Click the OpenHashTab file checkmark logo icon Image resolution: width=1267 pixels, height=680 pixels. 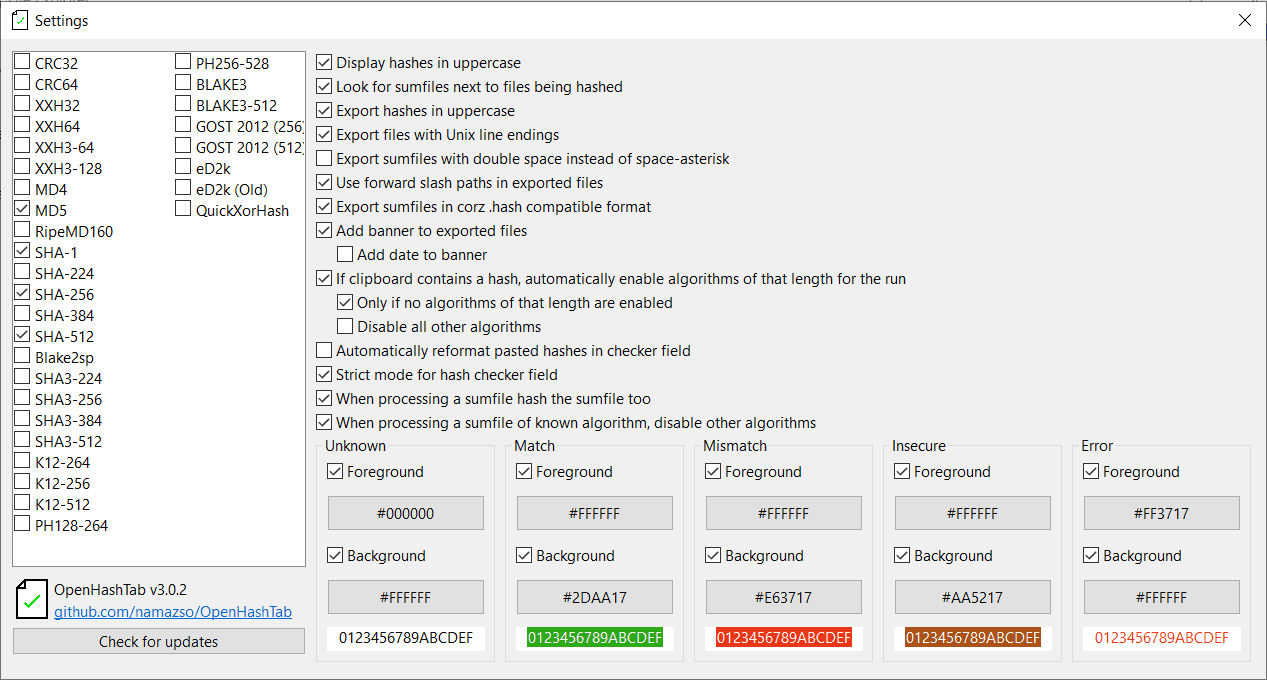click(32, 599)
